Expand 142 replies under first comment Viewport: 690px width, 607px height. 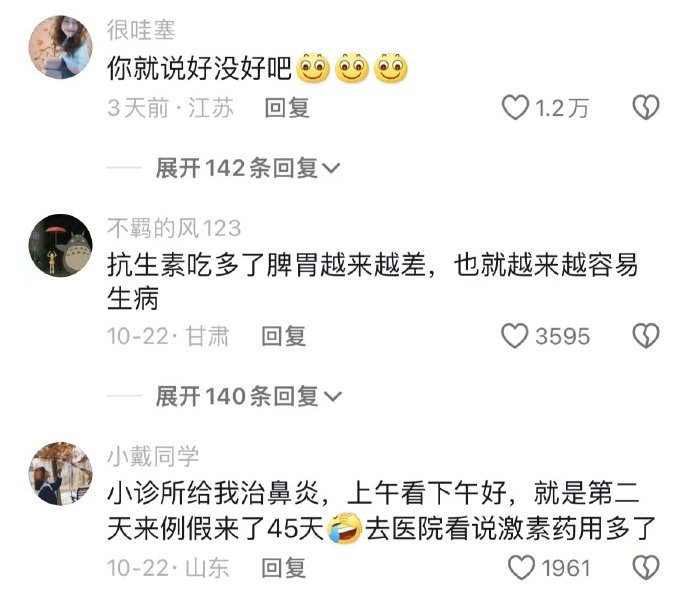coord(247,168)
